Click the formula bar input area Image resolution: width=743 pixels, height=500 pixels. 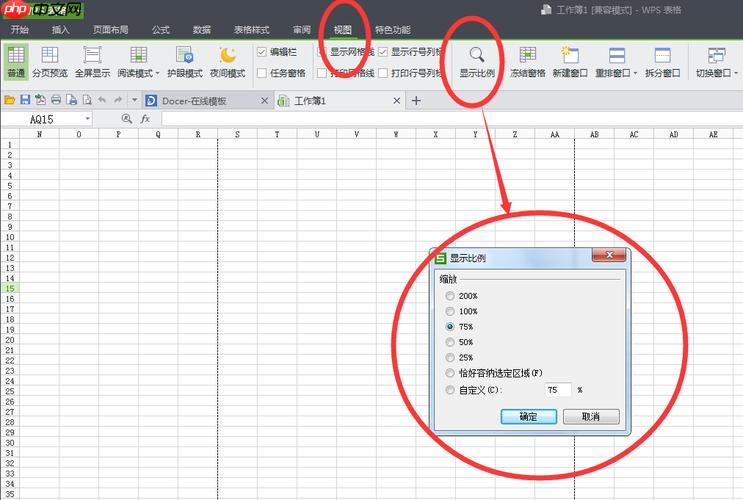(x=452, y=119)
